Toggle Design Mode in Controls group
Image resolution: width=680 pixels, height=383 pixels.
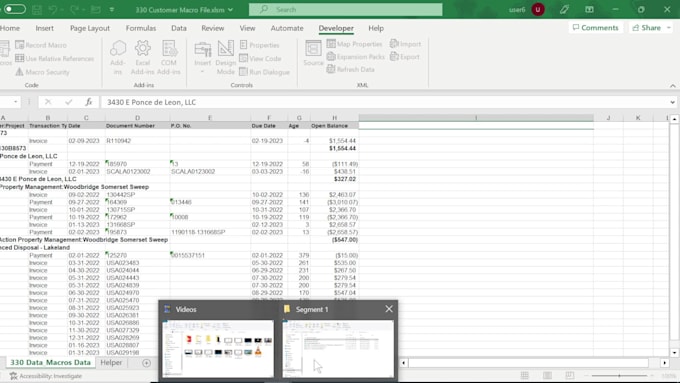(x=226, y=57)
